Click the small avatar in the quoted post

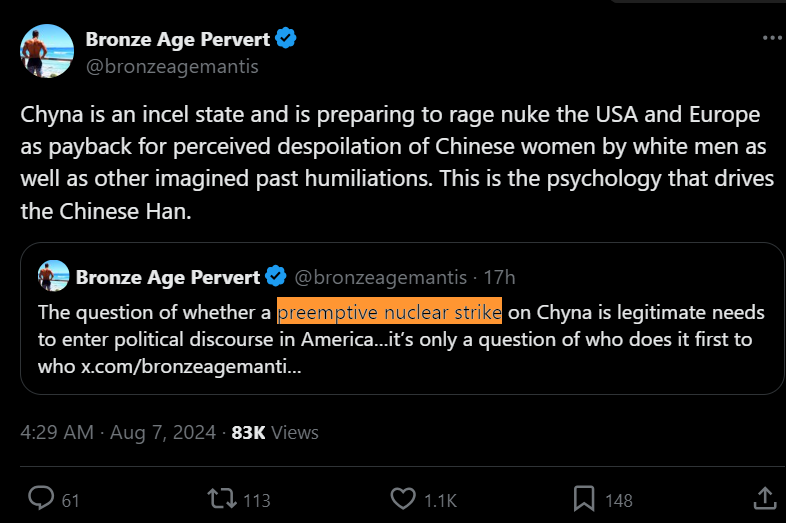[x=53, y=276]
